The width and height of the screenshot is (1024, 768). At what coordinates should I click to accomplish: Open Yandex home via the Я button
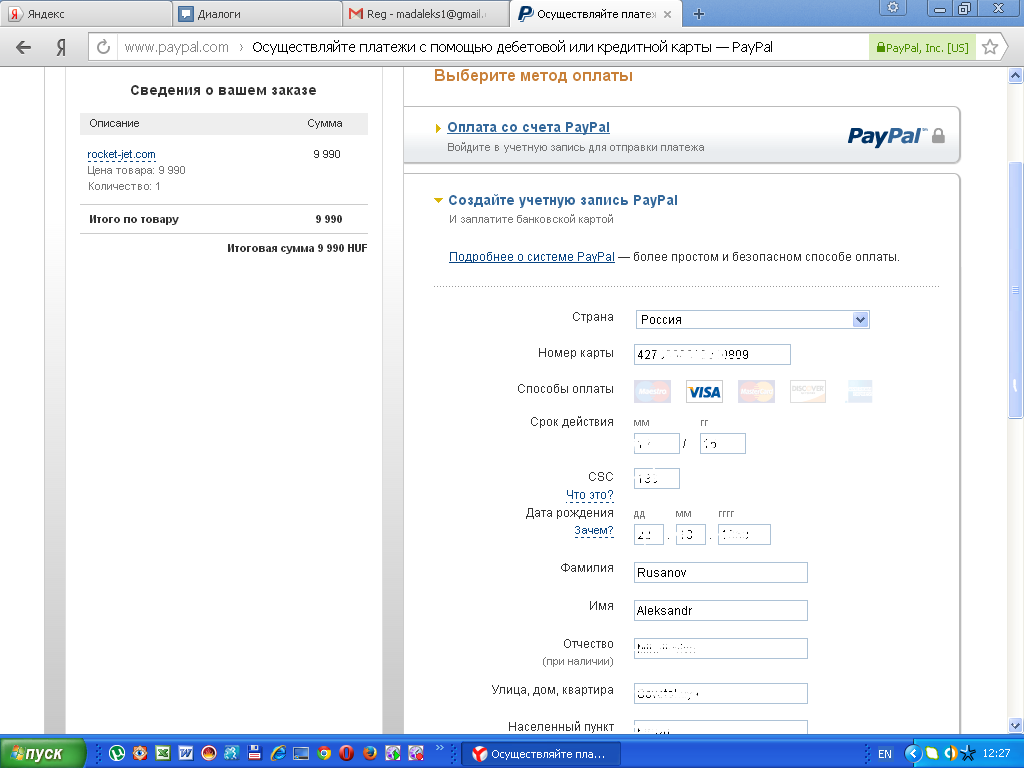click(61, 47)
